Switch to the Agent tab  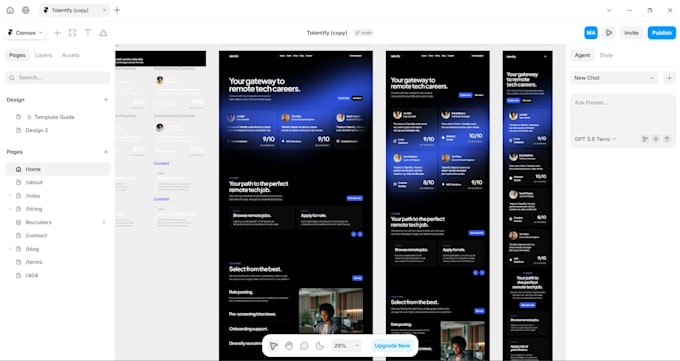(x=582, y=55)
